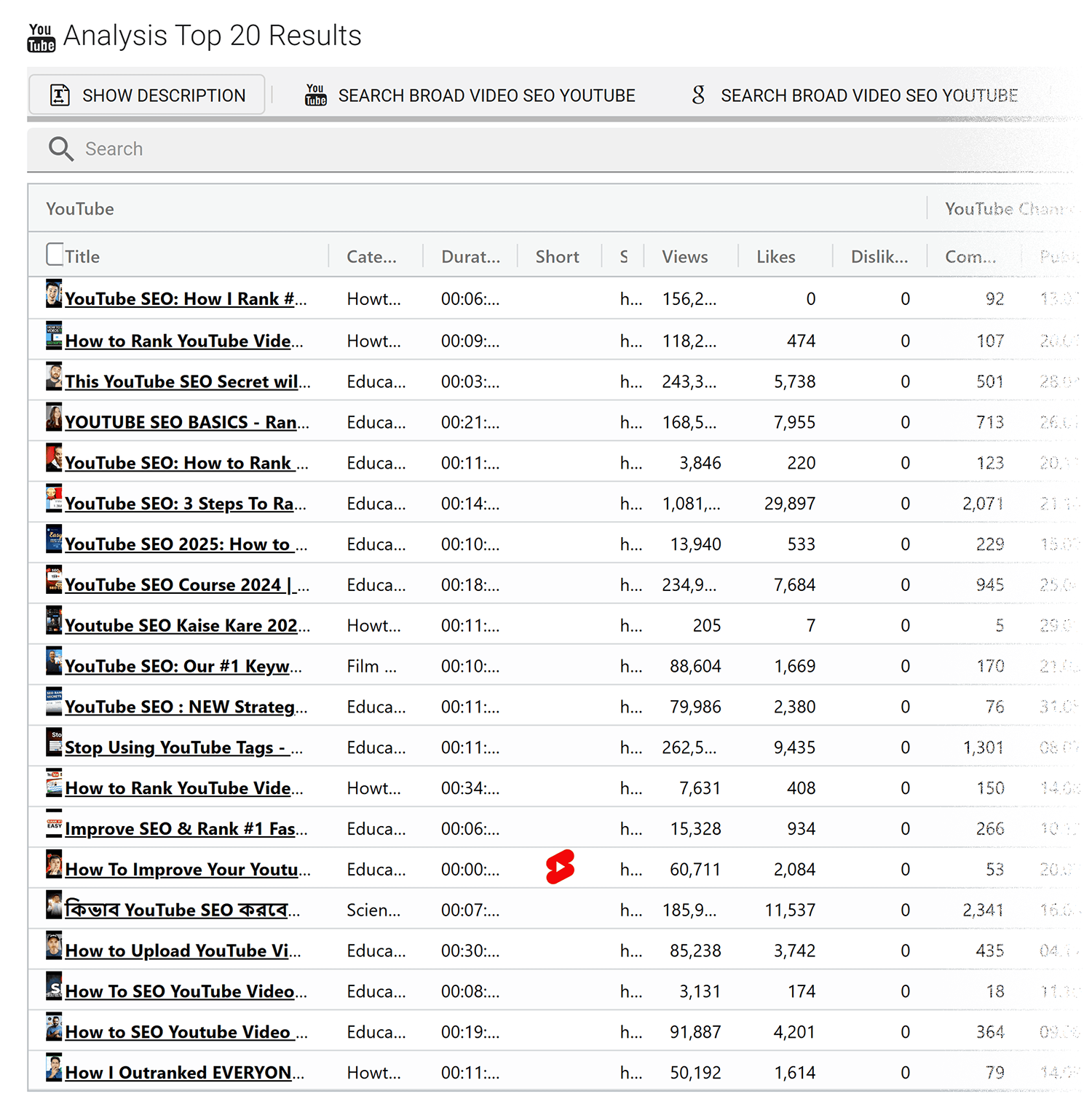The image size is (1092, 1115).
Task: Click the Comments column header
Action: tap(970, 257)
